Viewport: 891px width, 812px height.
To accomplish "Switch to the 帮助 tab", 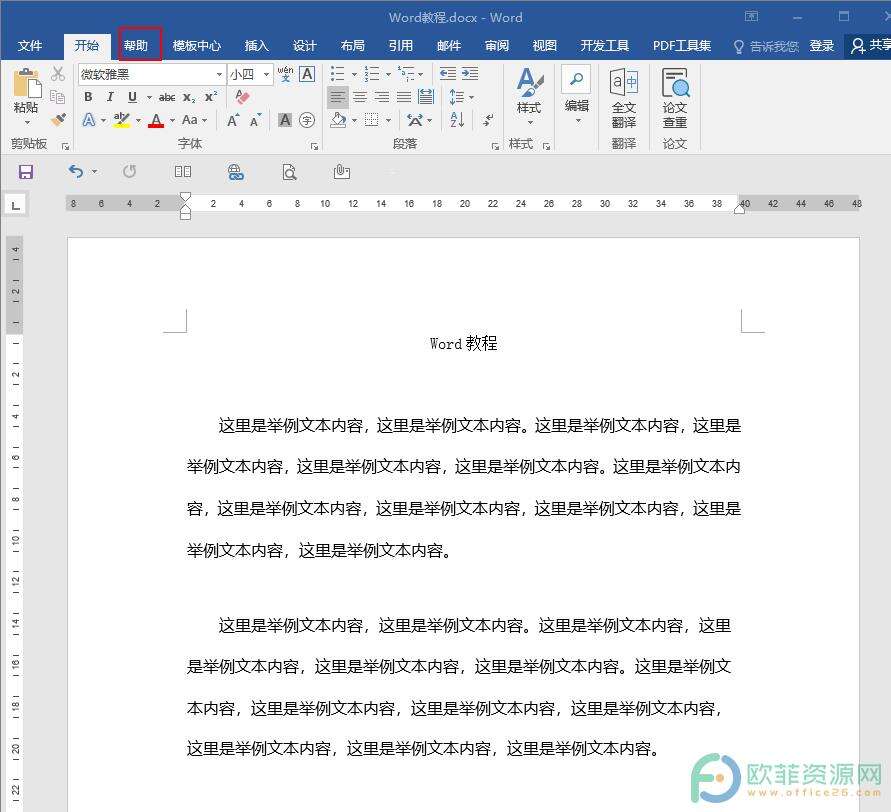I will tap(136, 45).
